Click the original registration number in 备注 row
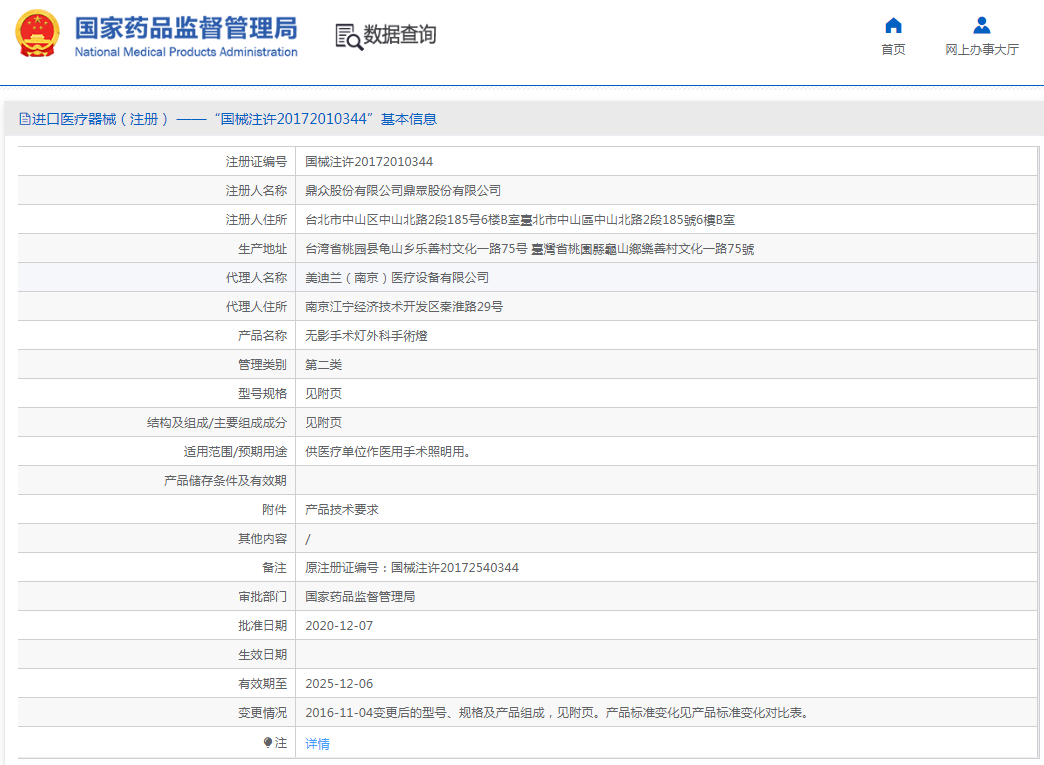This screenshot has height=765, width=1044. 412,568
